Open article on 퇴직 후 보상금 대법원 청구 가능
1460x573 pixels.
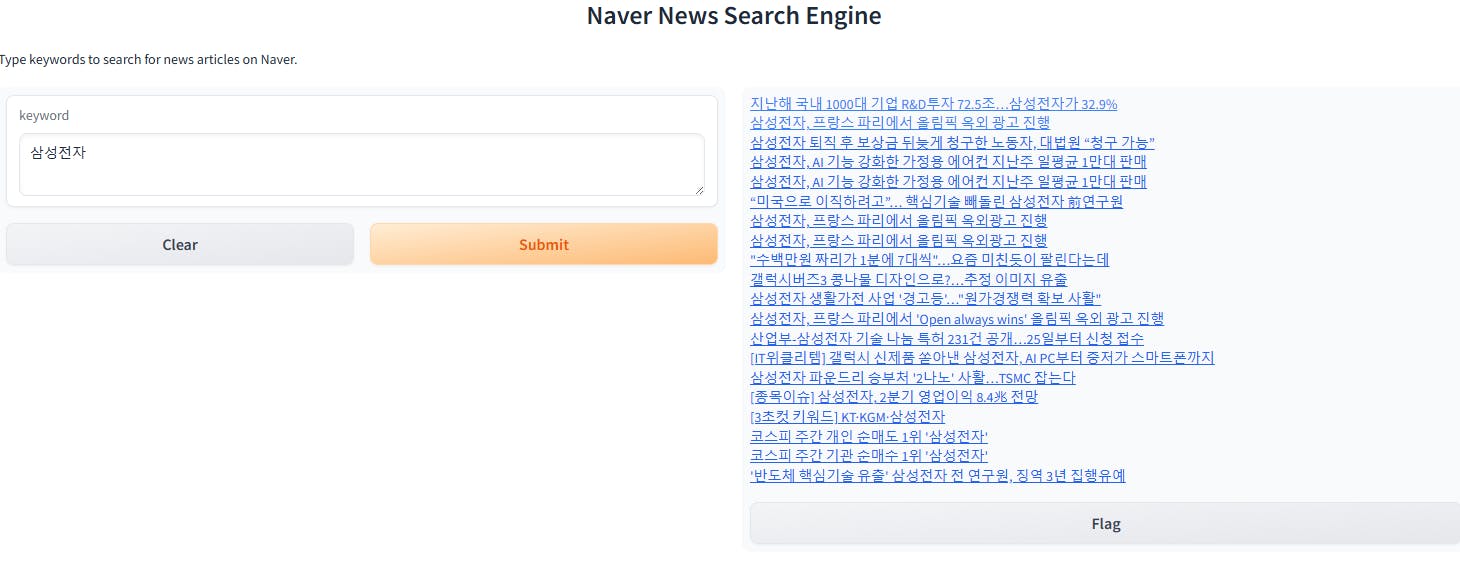pyautogui.click(x=952, y=142)
